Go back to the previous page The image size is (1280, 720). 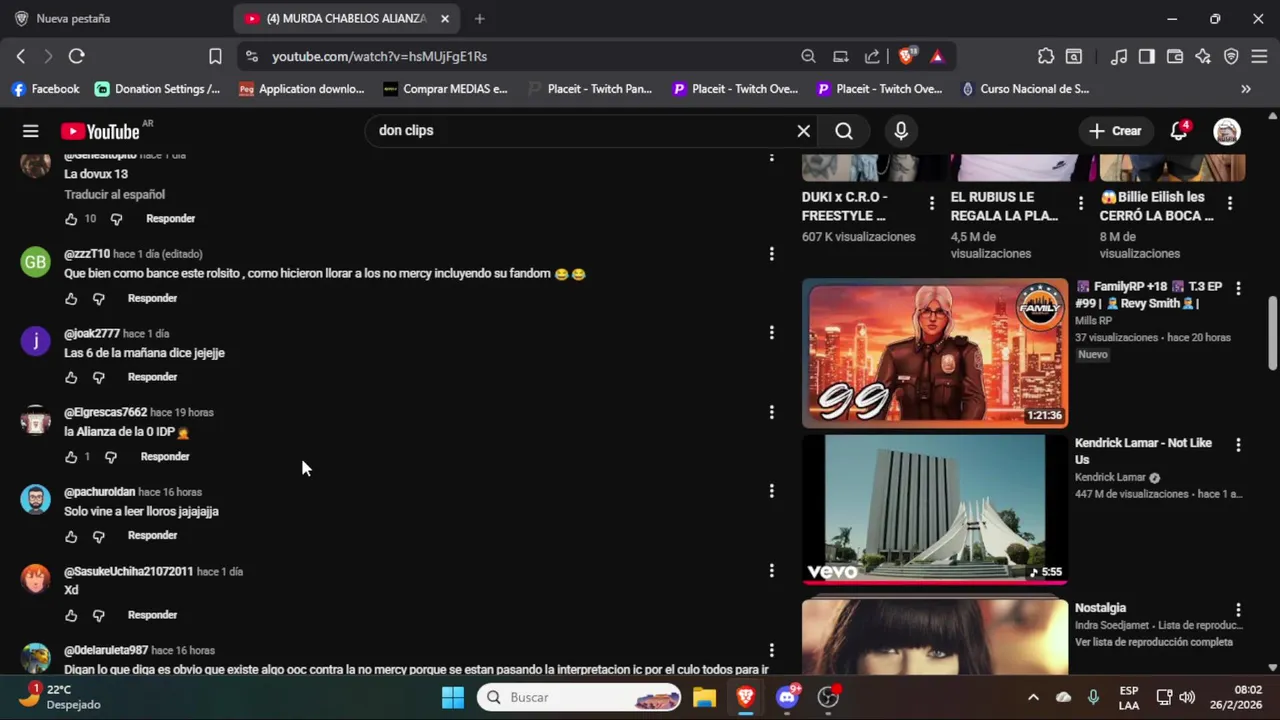pos(21,56)
